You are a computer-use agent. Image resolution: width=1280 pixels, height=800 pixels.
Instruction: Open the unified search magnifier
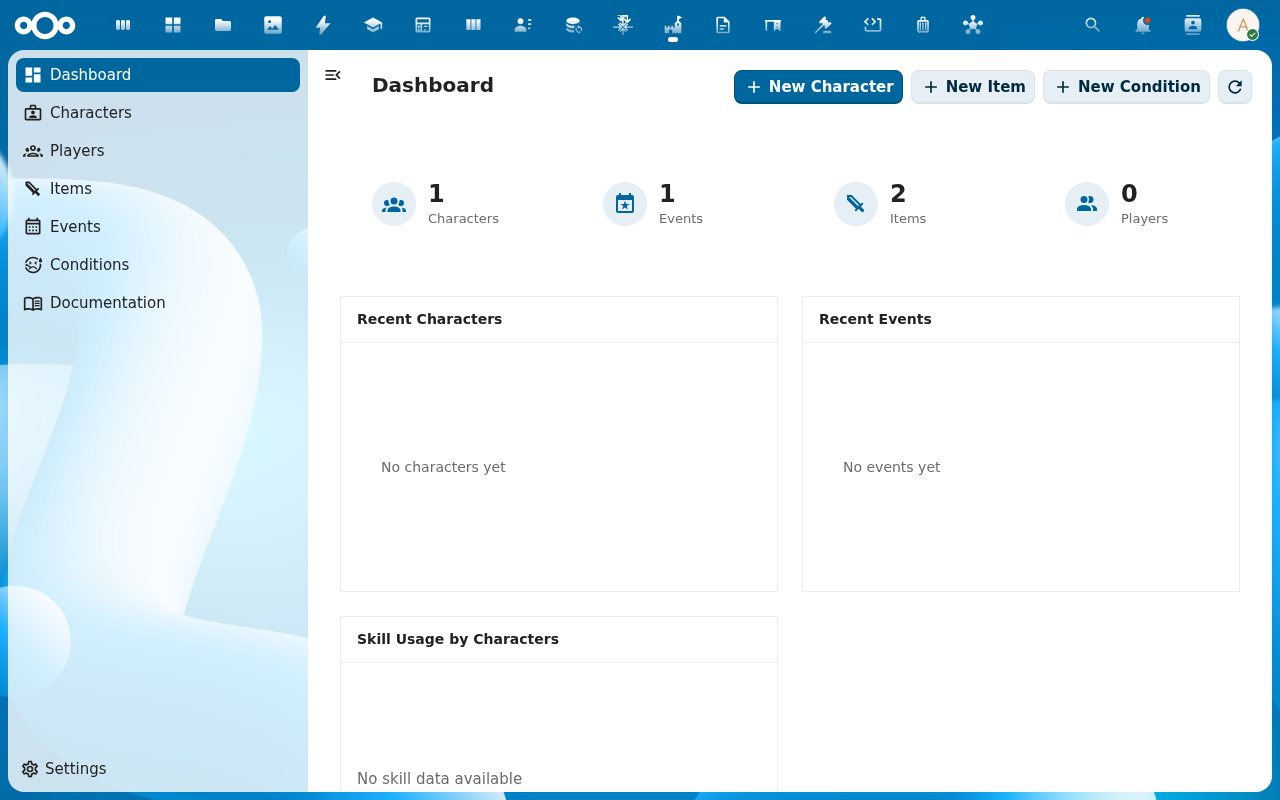point(1093,25)
